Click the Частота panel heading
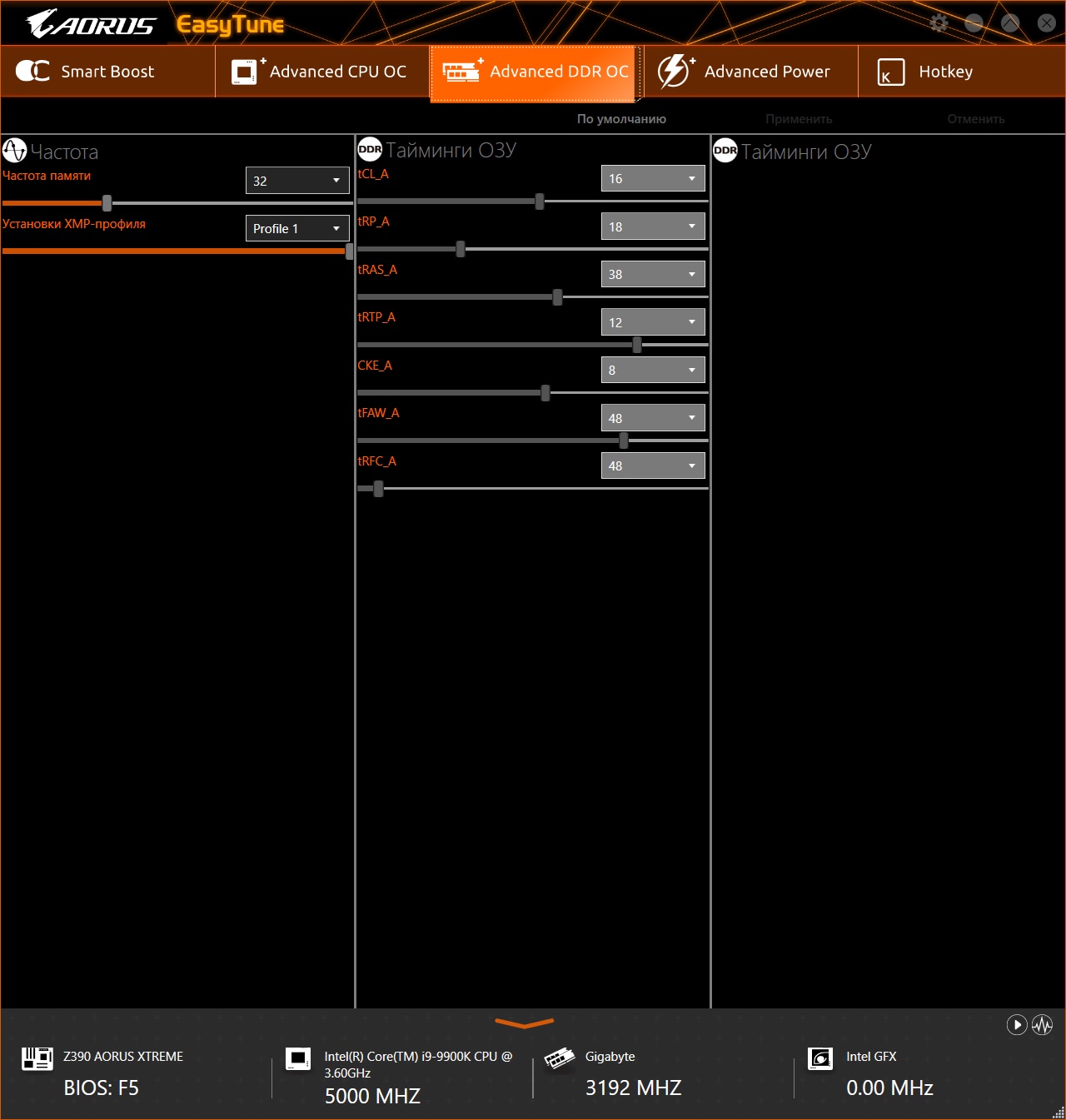This screenshot has height=1120, width=1066. (64, 152)
